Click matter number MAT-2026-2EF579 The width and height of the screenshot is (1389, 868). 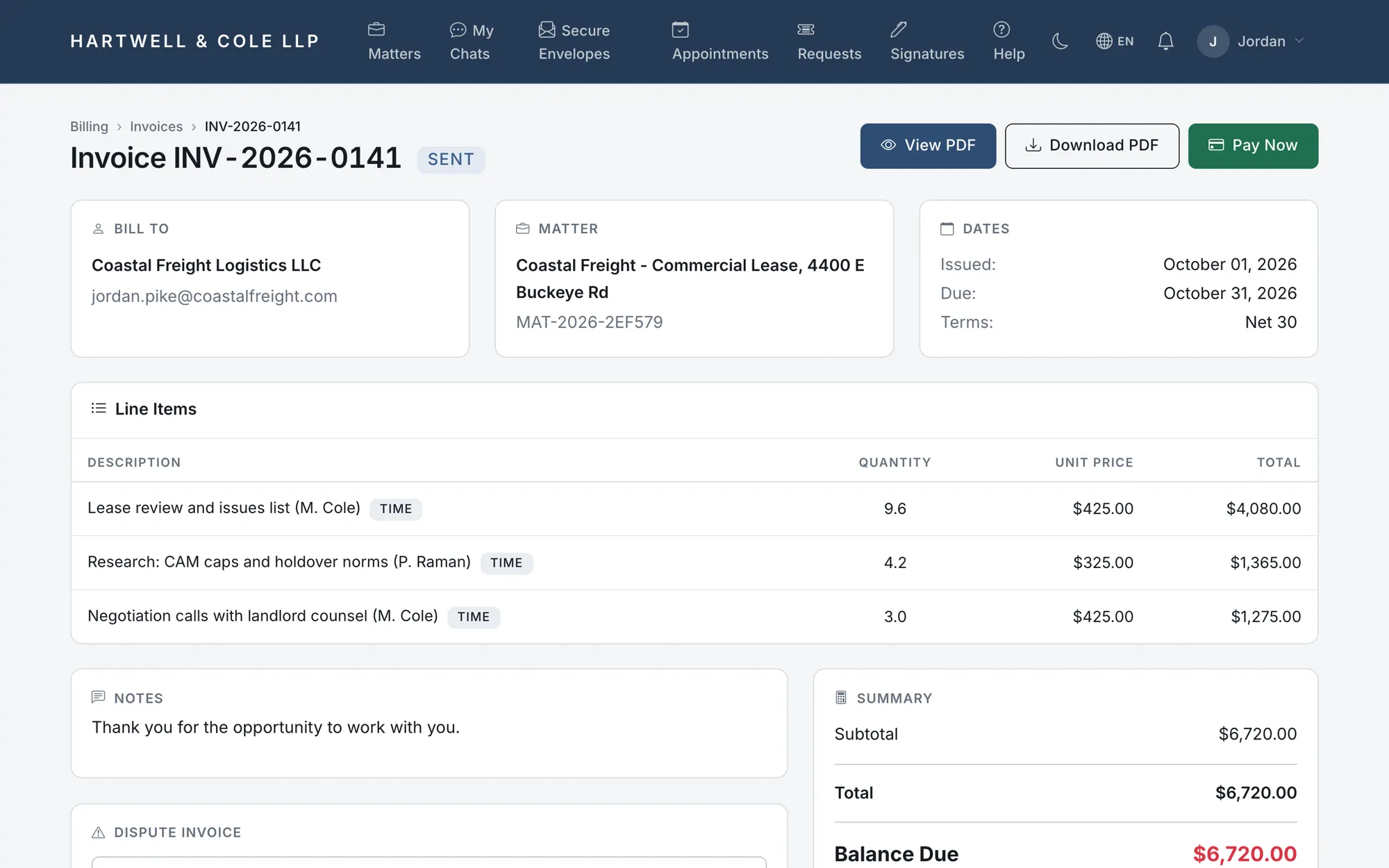(589, 322)
